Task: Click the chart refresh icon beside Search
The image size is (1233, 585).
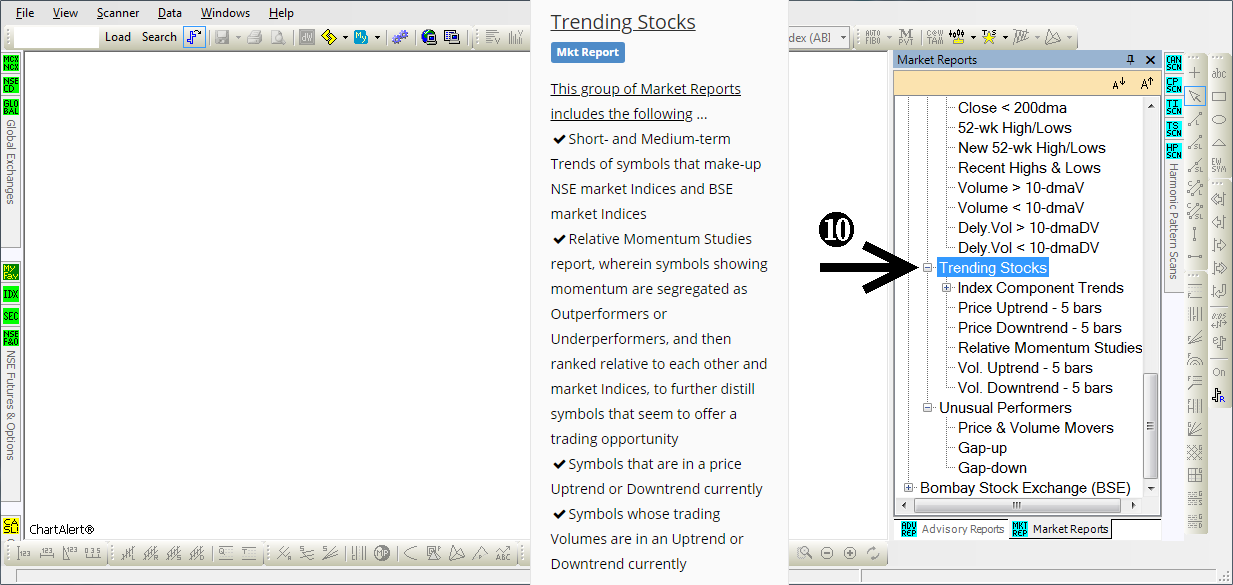Action: (194, 37)
